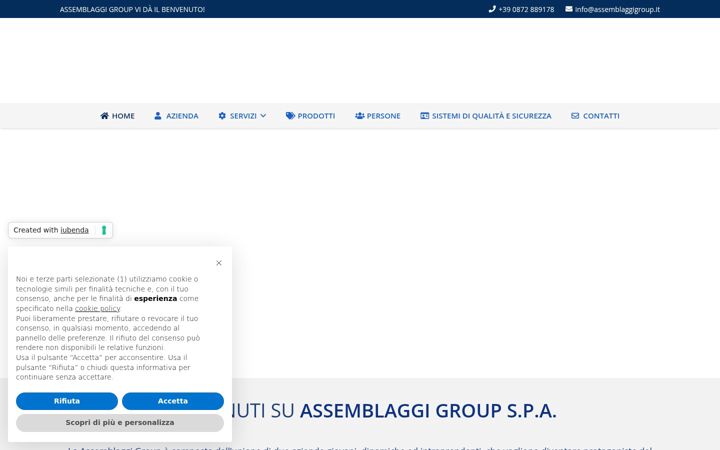Screen dimensions: 720x450
Task: Open the AZIENDA menu item
Action: coord(176,116)
